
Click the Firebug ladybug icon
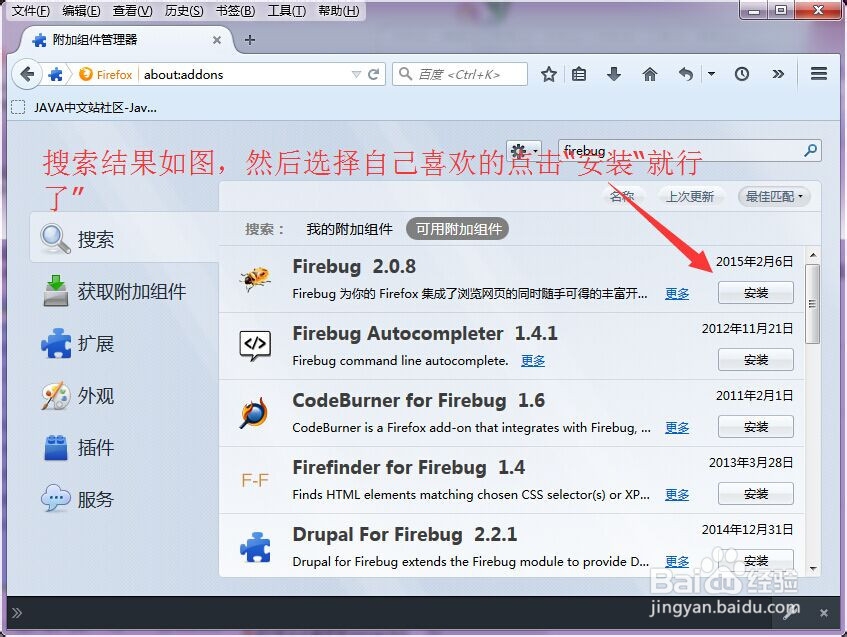pyautogui.click(x=255, y=278)
